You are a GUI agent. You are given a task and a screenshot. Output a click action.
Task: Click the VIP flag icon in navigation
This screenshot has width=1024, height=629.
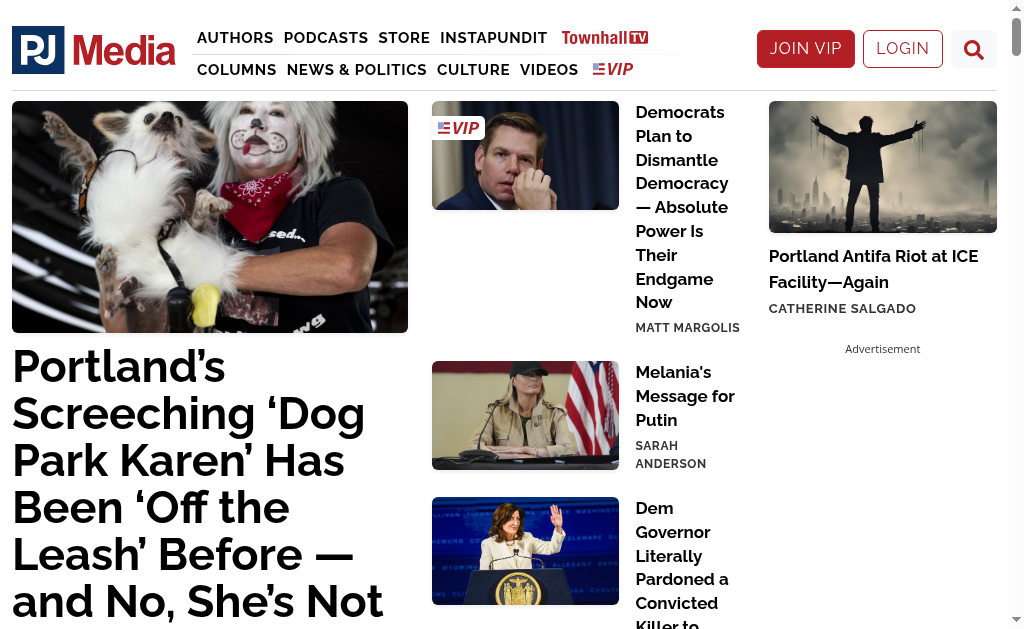coord(613,69)
